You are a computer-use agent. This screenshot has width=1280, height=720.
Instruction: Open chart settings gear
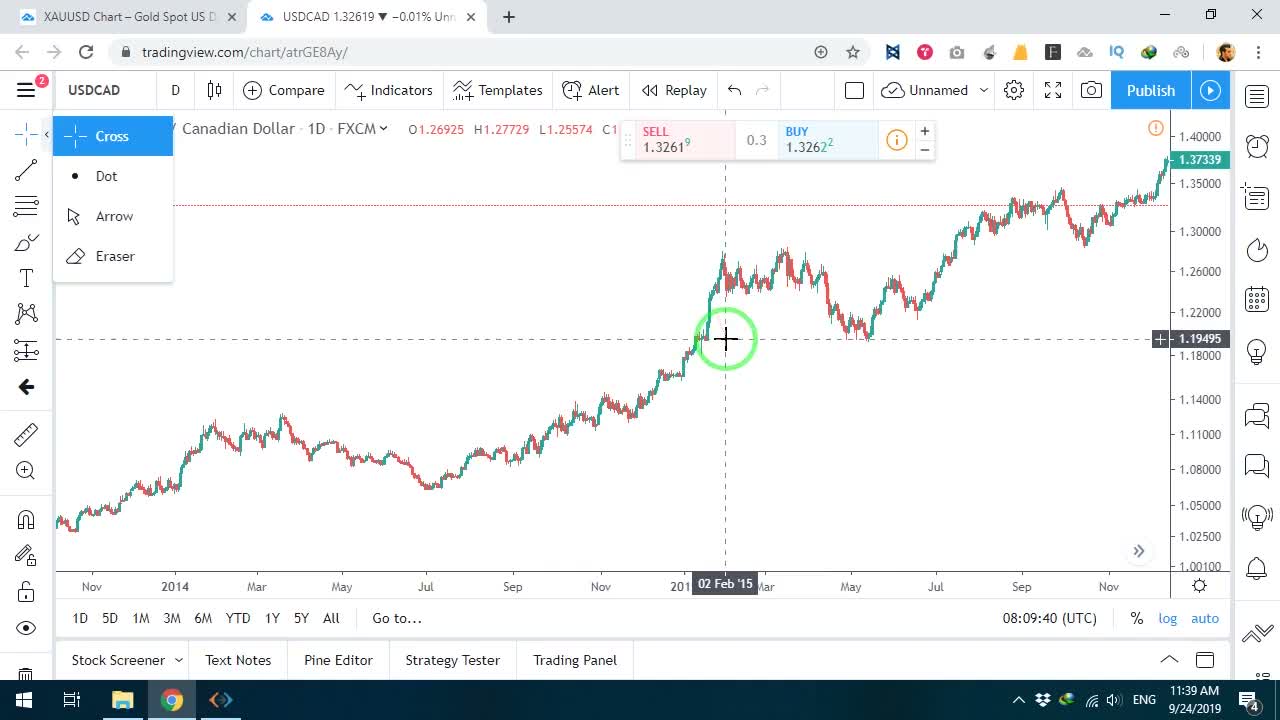coord(1014,90)
